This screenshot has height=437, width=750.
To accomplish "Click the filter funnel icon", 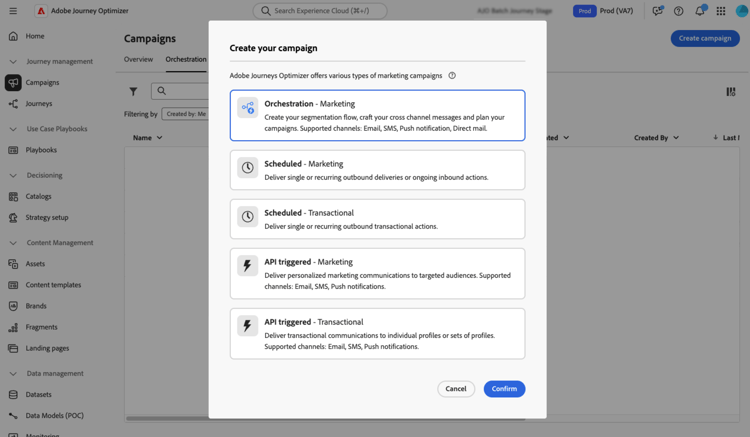I will click(133, 91).
